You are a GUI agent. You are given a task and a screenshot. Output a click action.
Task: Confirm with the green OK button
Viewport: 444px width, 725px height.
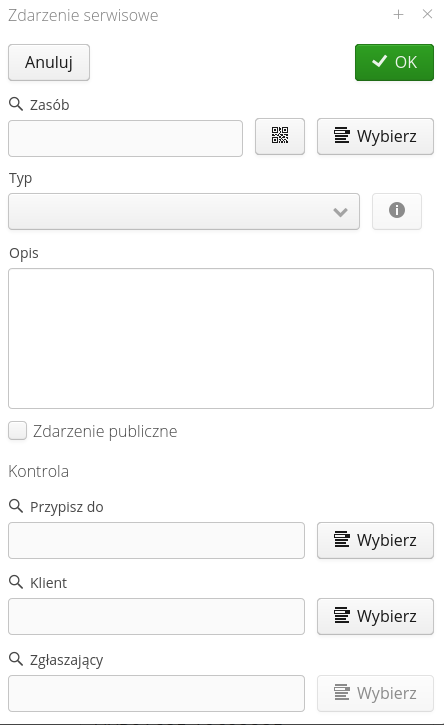(394, 62)
